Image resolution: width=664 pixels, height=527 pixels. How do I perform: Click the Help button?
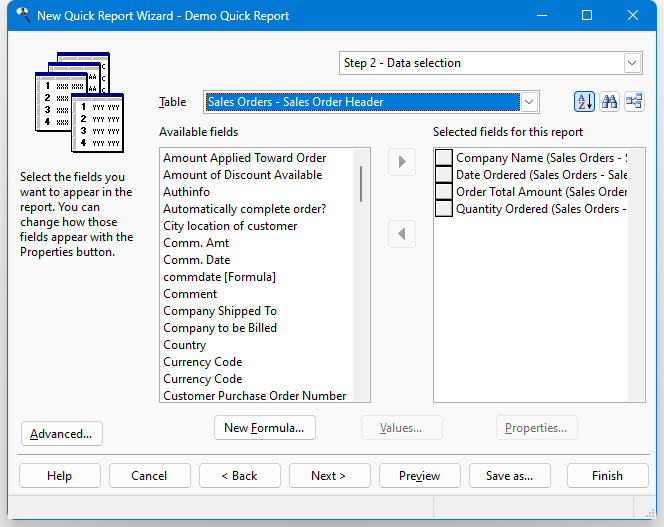coord(60,476)
